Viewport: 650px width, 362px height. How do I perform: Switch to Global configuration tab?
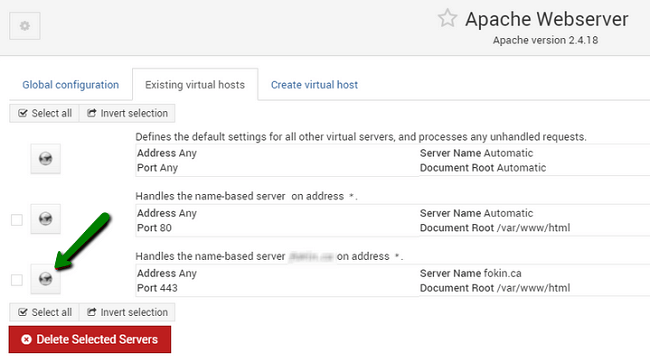(70, 85)
